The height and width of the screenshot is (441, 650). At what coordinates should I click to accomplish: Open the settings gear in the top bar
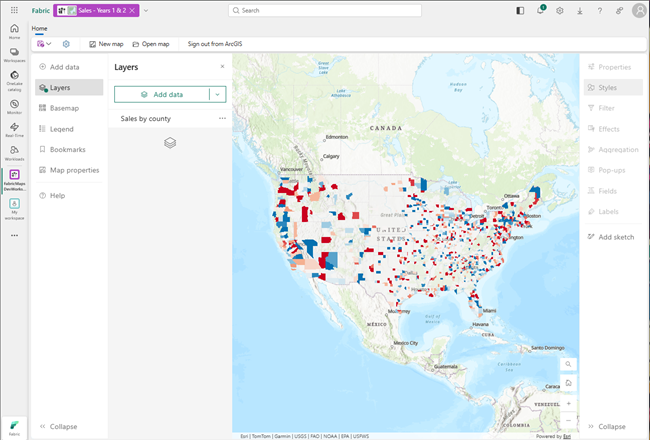pyautogui.click(x=560, y=11)
